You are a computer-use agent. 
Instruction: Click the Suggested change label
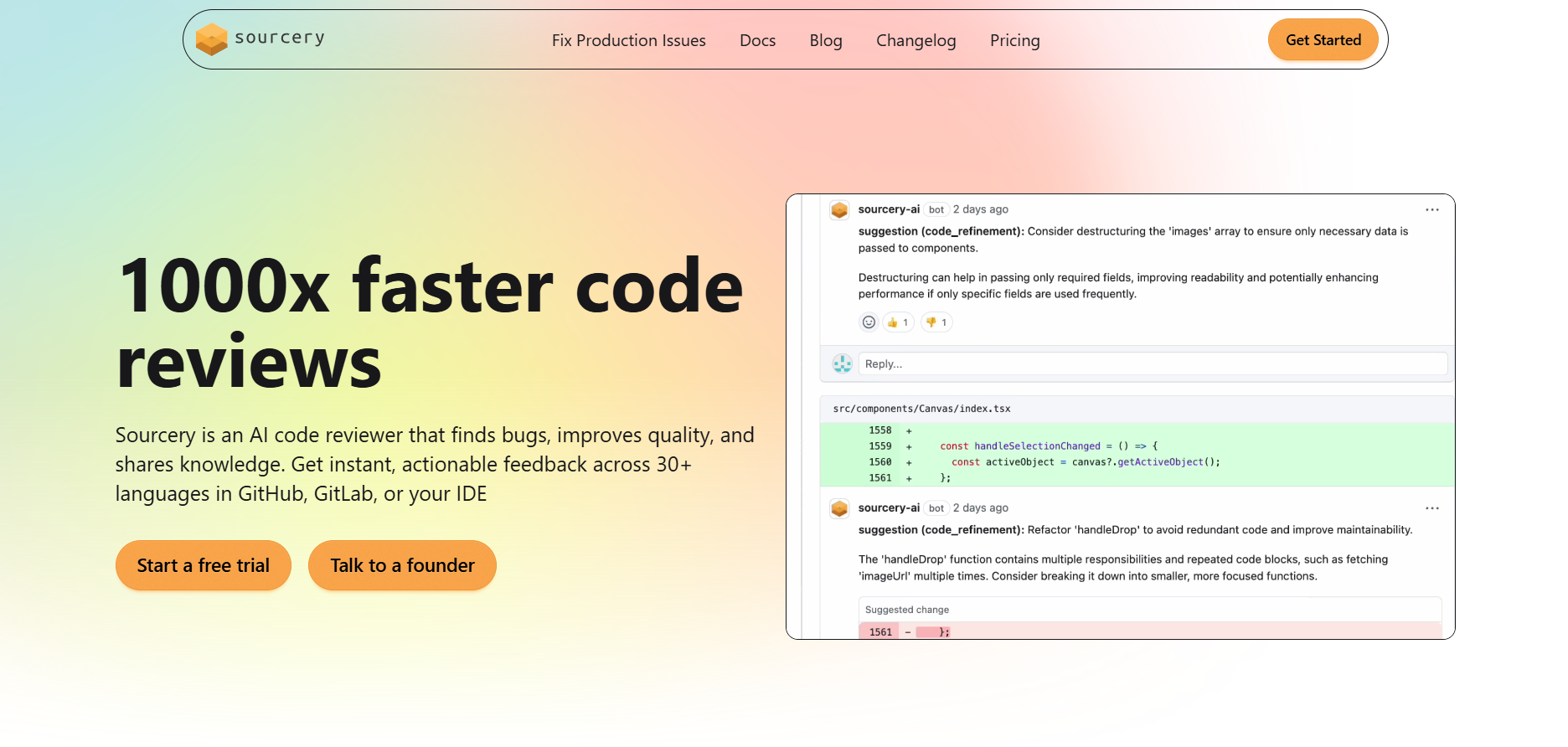[x=907, y=610]
